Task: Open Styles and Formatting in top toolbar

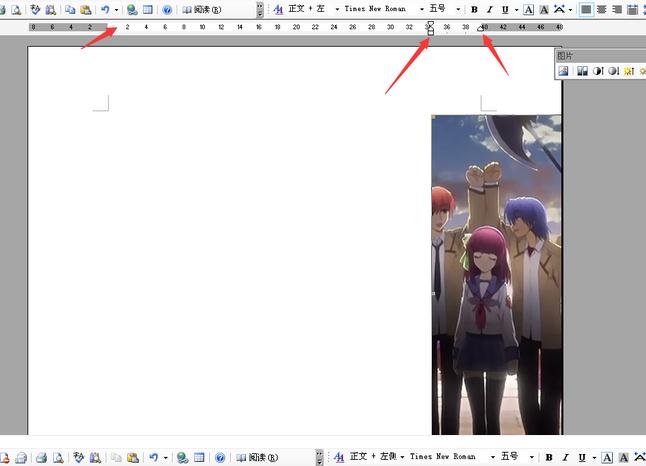Action: tap(278, 9)
